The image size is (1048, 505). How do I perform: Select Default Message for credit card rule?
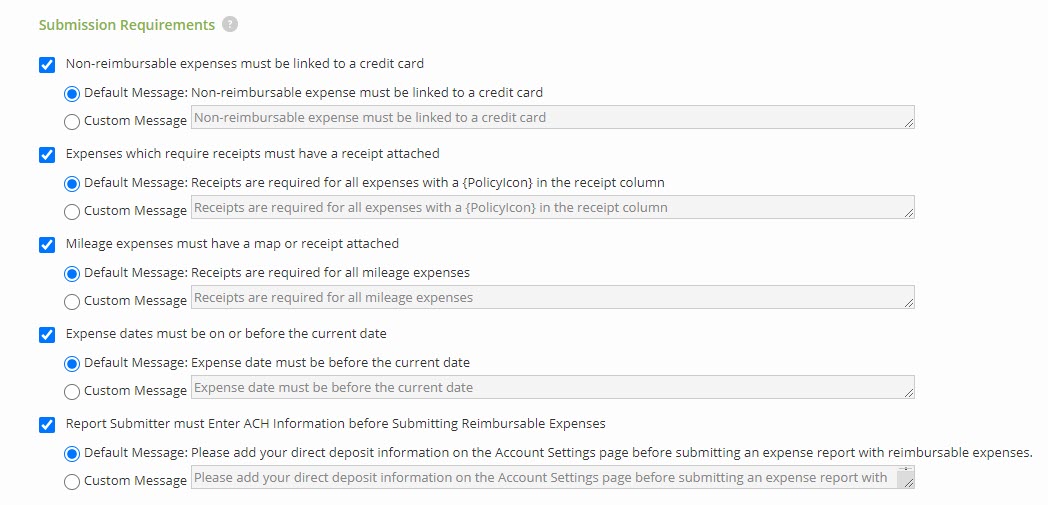coord(72,93)
